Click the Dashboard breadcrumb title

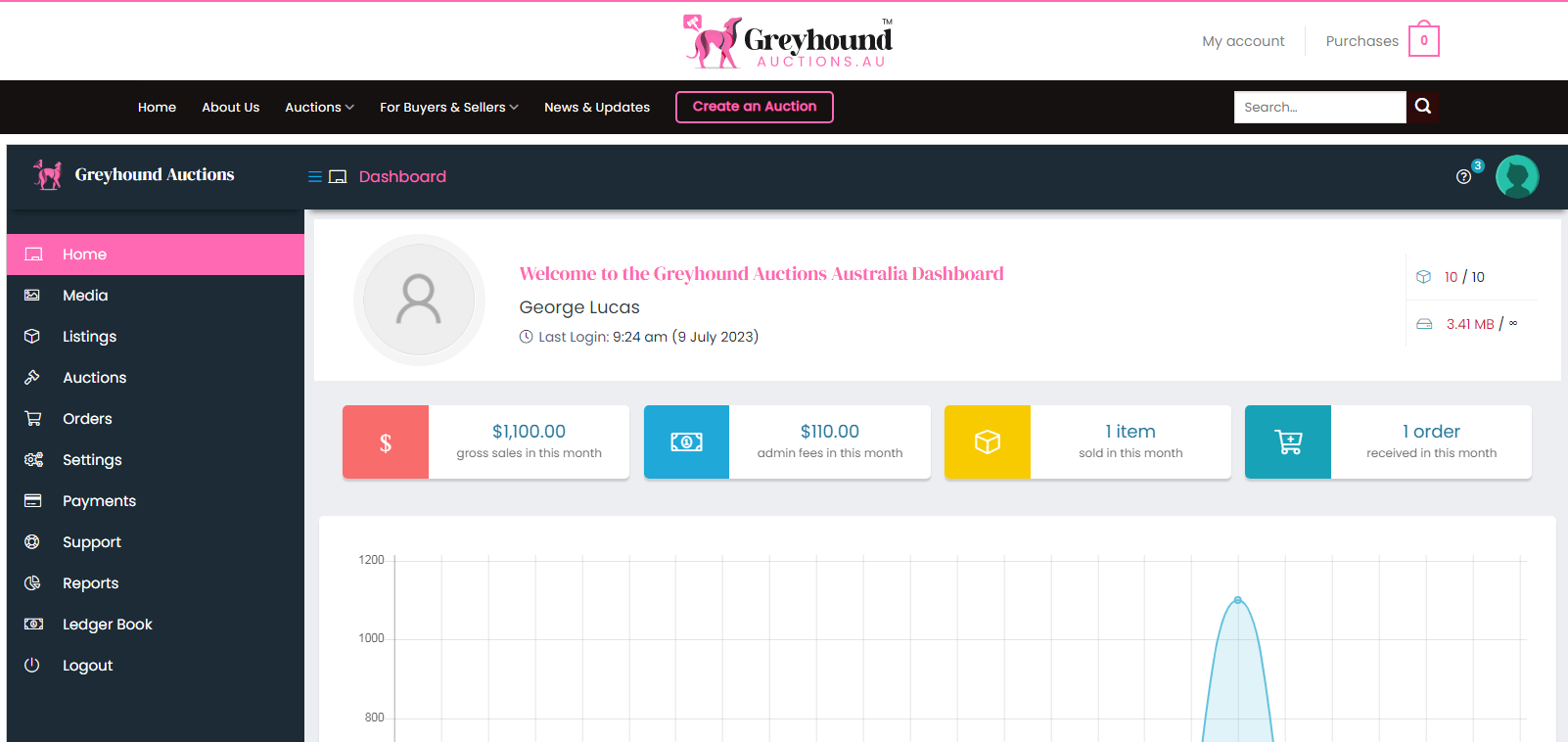[402, 177]
